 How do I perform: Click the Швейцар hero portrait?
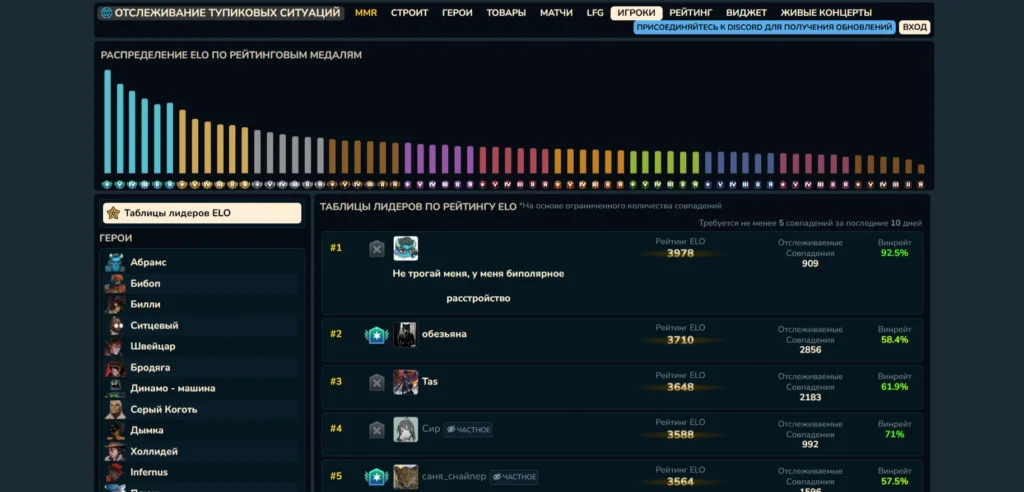[115, 346]
